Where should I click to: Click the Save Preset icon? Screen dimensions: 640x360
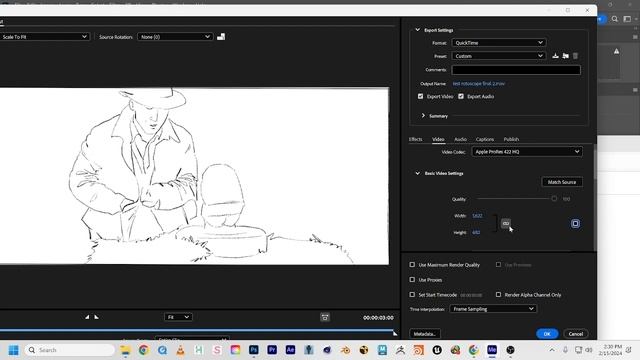pyautogui.click(x=555, y=56)
